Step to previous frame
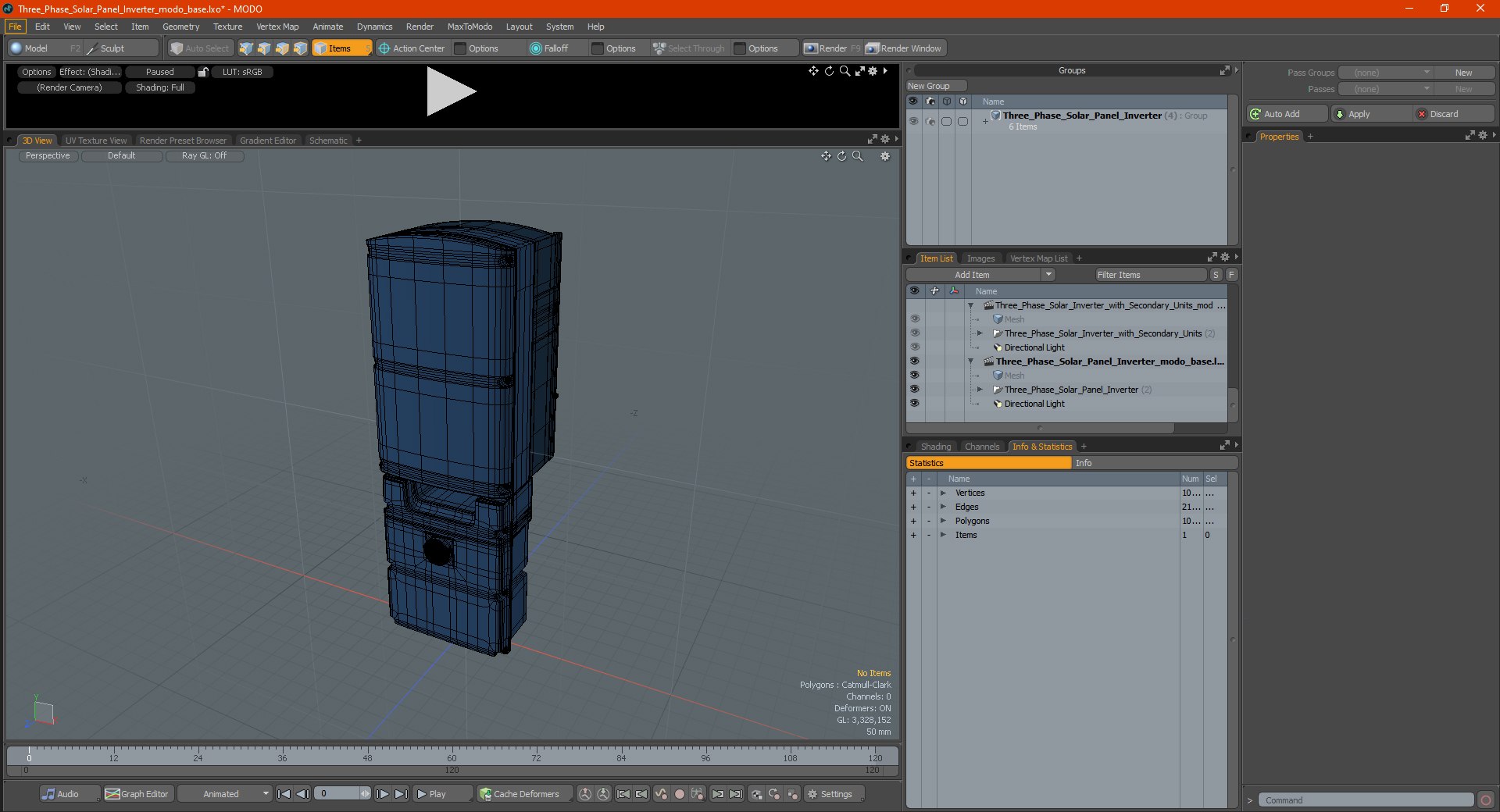1500x812 pixels. pyautogui.click(x=303, y=794)
